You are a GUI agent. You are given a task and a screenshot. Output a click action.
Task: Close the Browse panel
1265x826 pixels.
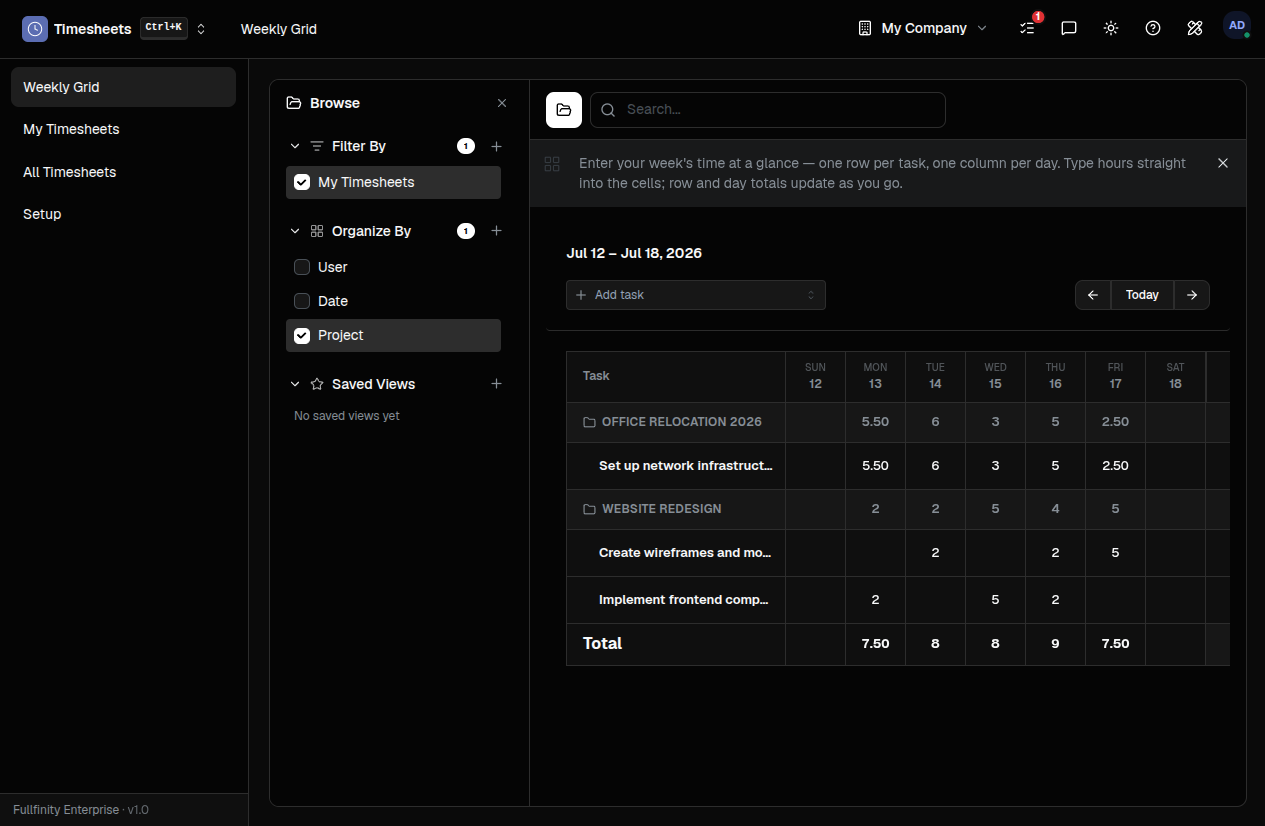coord(502,103)
